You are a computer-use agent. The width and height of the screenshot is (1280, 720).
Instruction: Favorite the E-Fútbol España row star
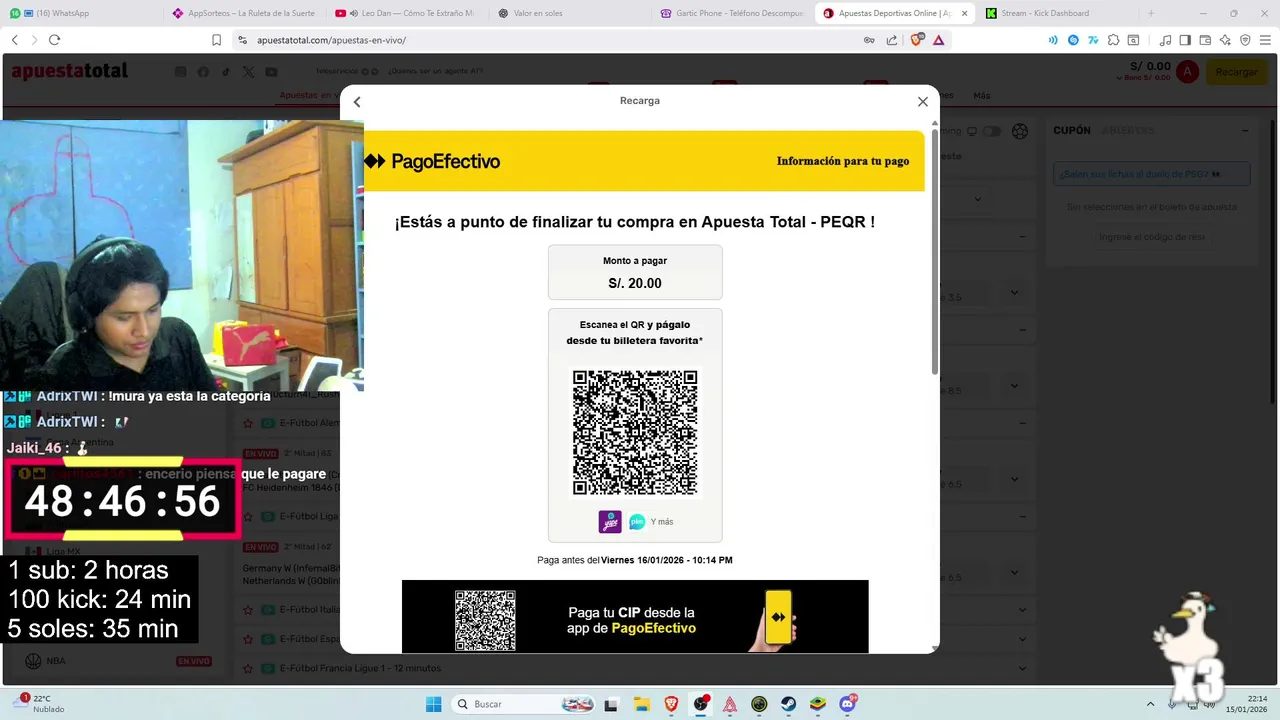coord(248,638)
